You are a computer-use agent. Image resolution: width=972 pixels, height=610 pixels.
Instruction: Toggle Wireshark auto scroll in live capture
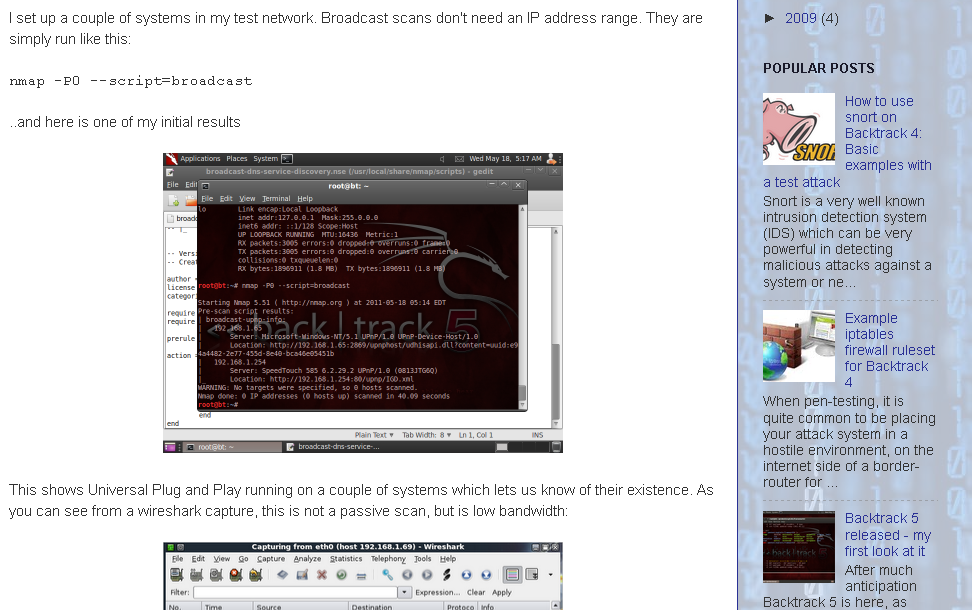tap(532, 575)
